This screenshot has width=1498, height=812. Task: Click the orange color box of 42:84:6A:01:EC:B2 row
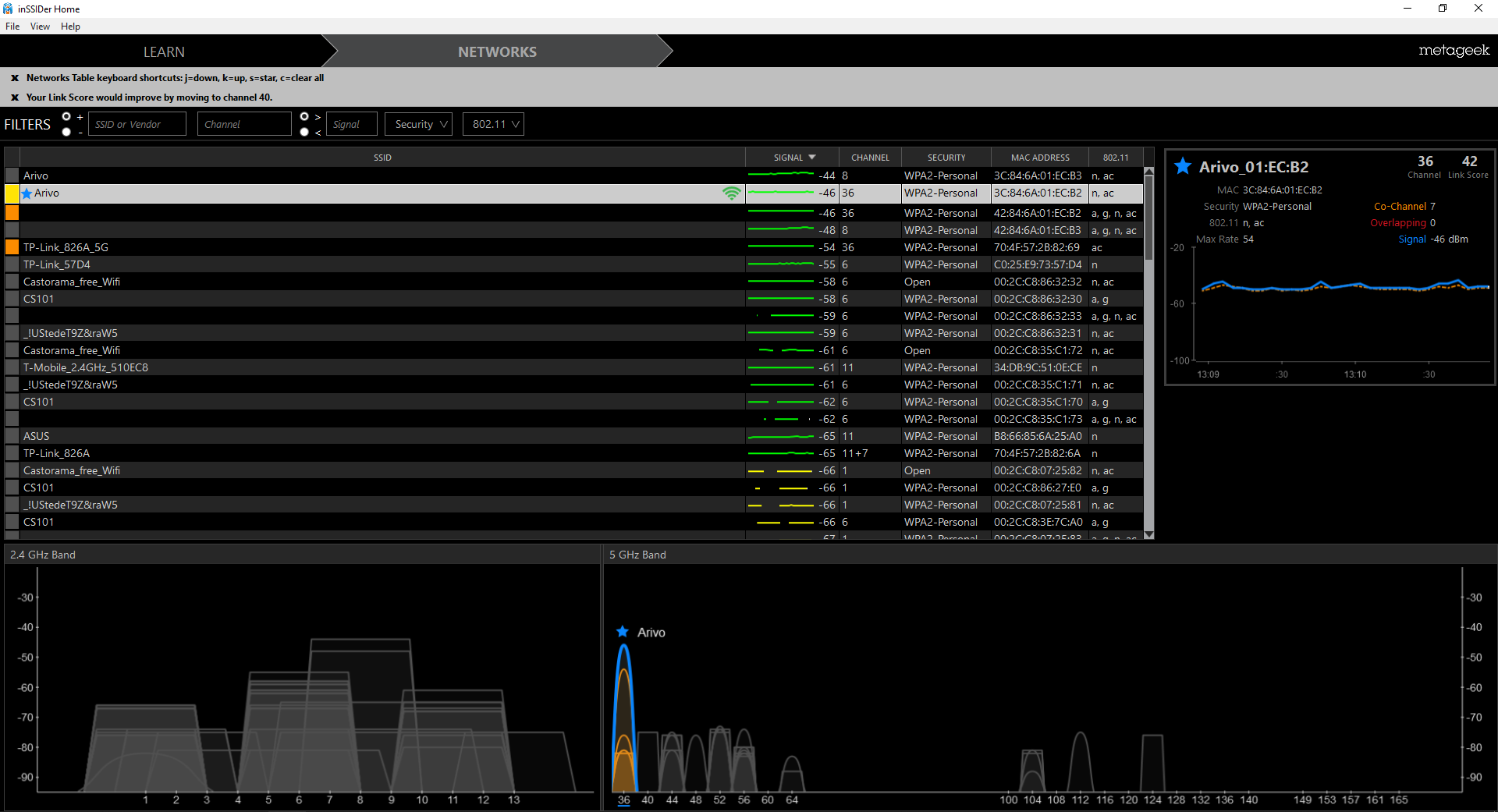click(x=12, y=213)
